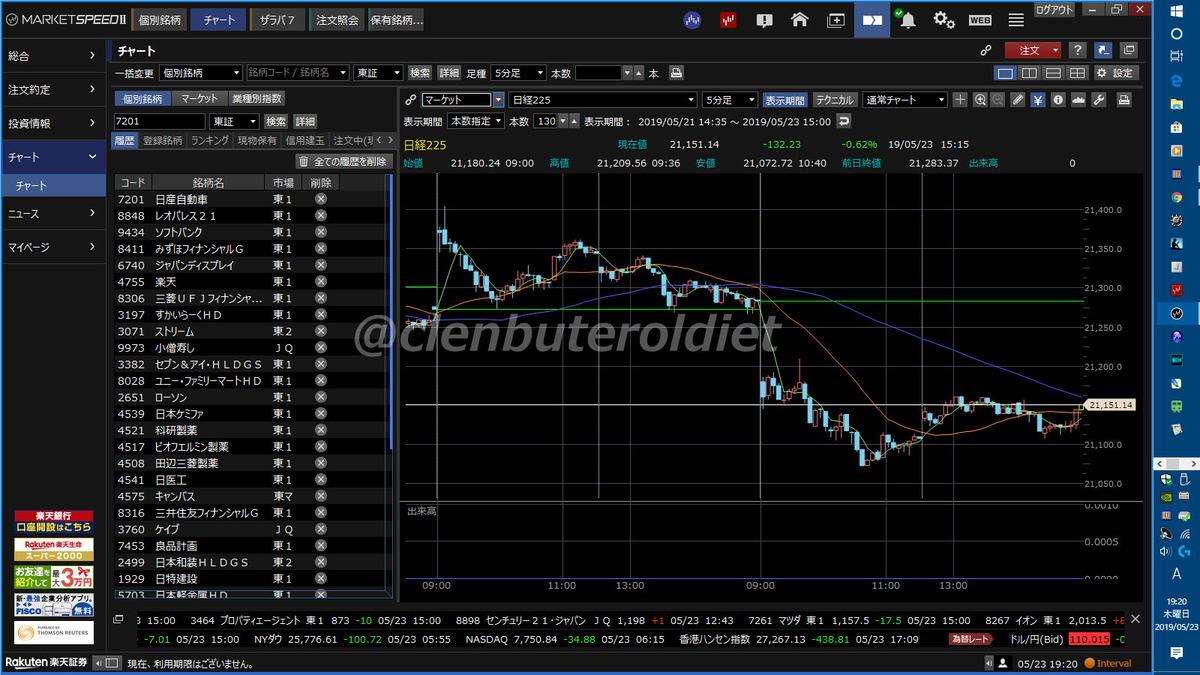Open the 投資情報 sidebar menu
Image resolution: width=1200 pixels, height=675 pixels.
(53, 123)
